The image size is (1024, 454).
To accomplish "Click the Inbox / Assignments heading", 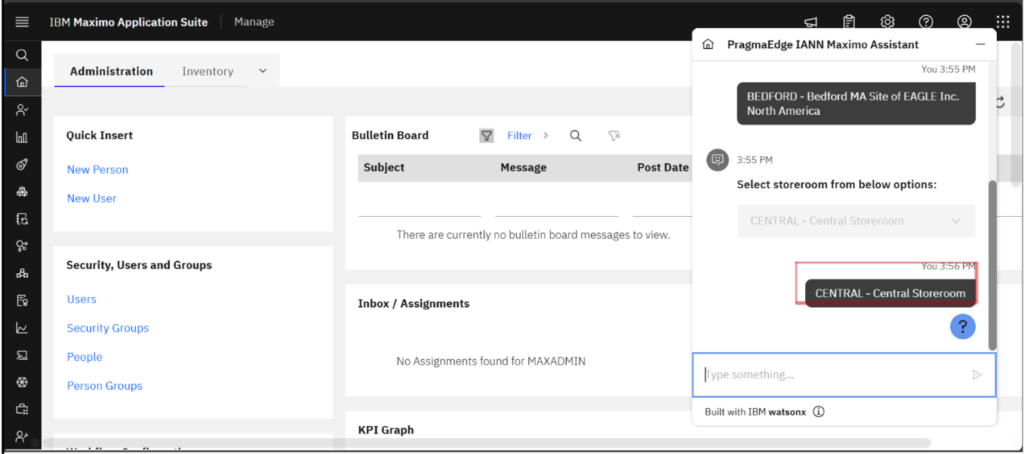I will coord(413,303).
